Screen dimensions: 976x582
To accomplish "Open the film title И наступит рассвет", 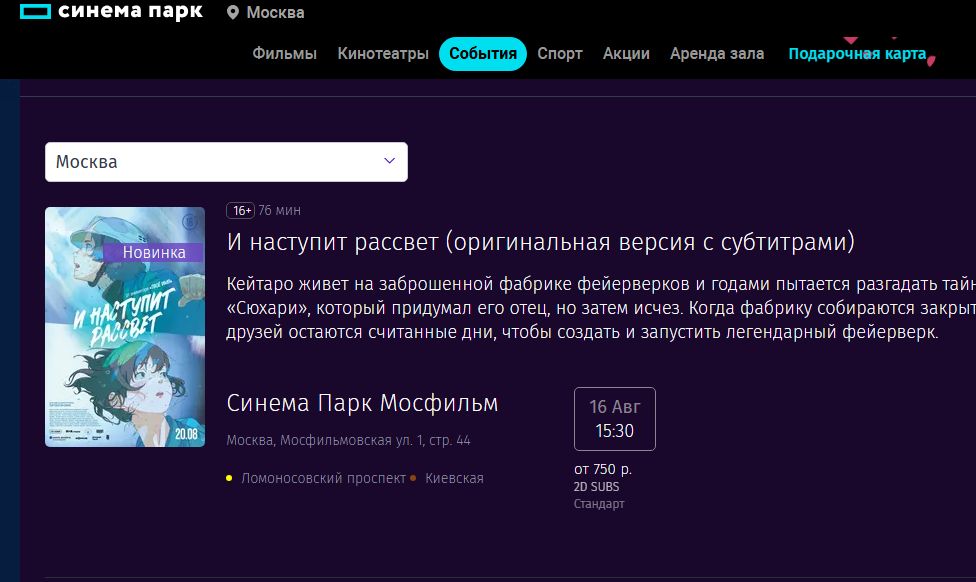I will 540,242.
